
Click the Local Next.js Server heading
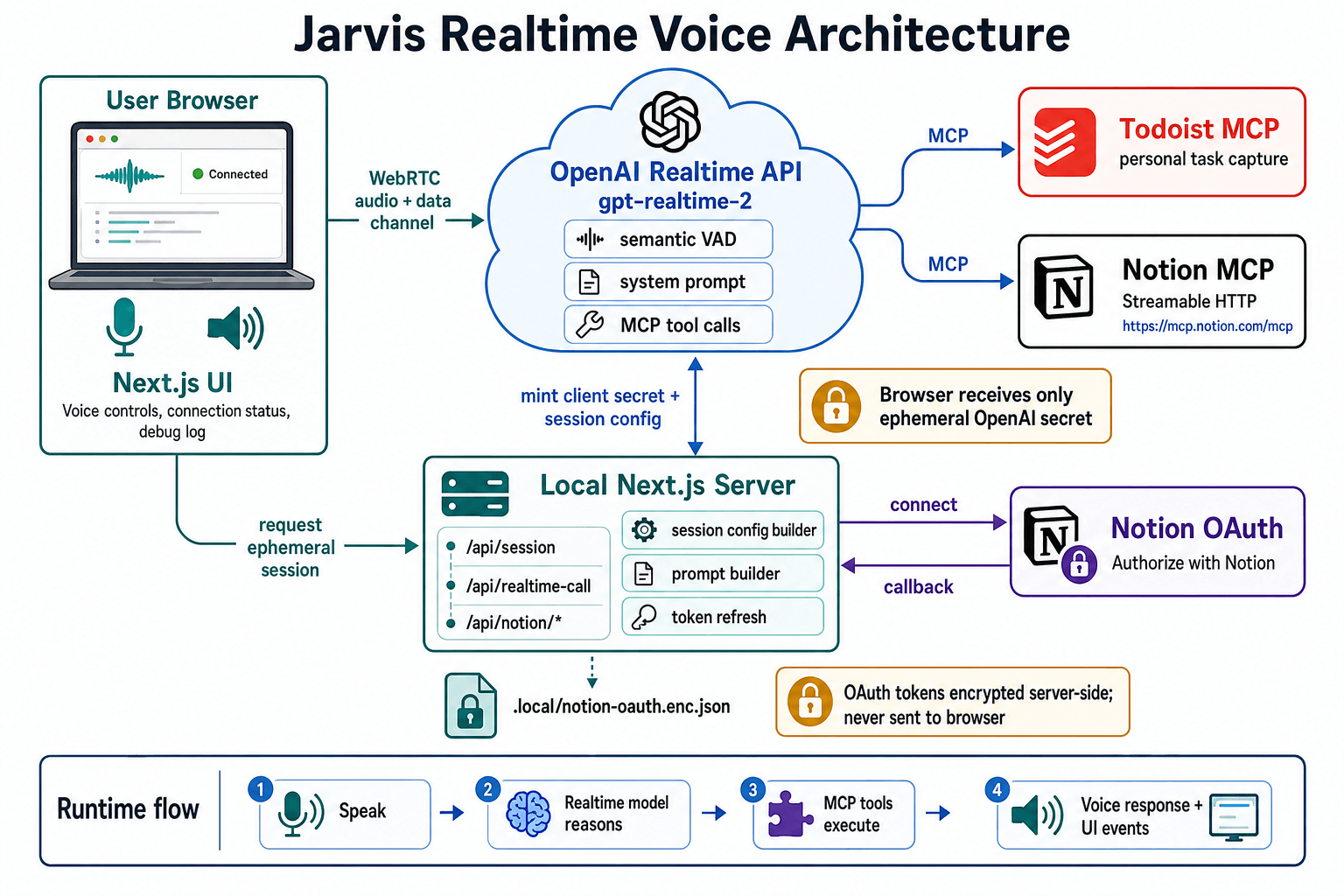668,485
